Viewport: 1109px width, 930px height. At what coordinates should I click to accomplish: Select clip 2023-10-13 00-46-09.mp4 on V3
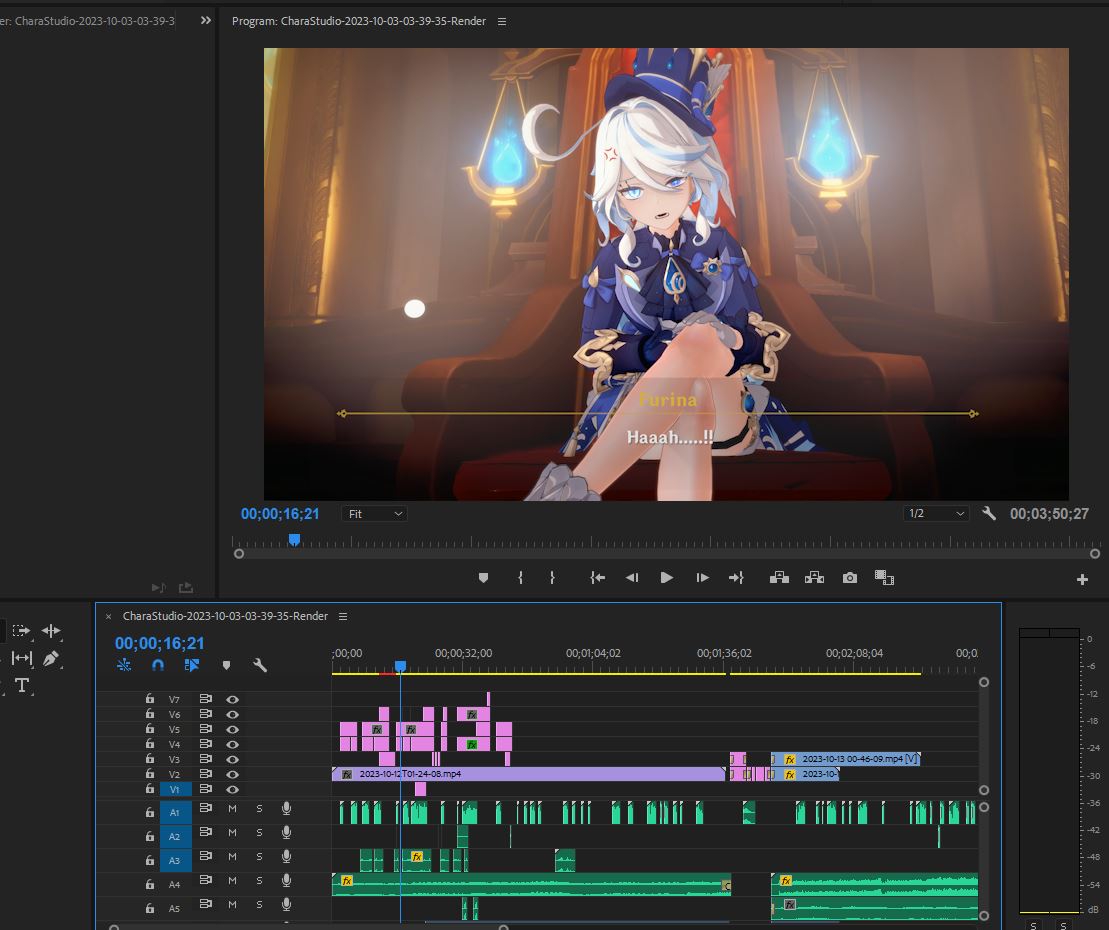pyautogui.click(x=846, y=759)
